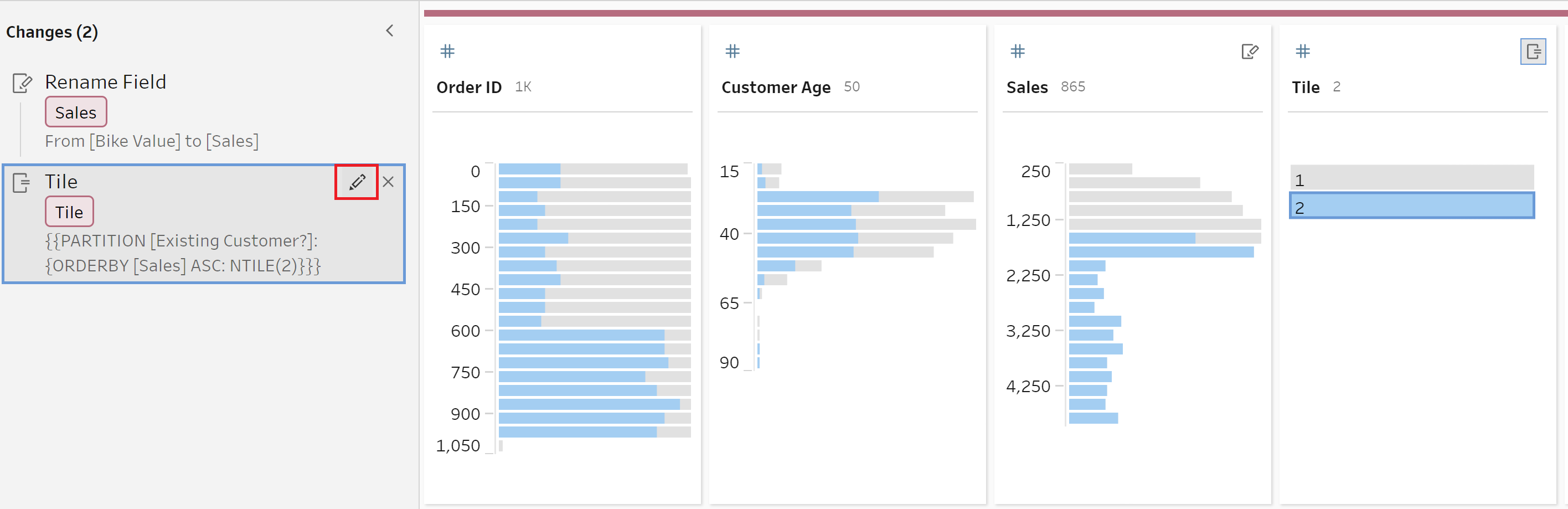Click the Sales data type hash icon
This screenshot has width=1568, height=509.
click(x=1017, y=51)
